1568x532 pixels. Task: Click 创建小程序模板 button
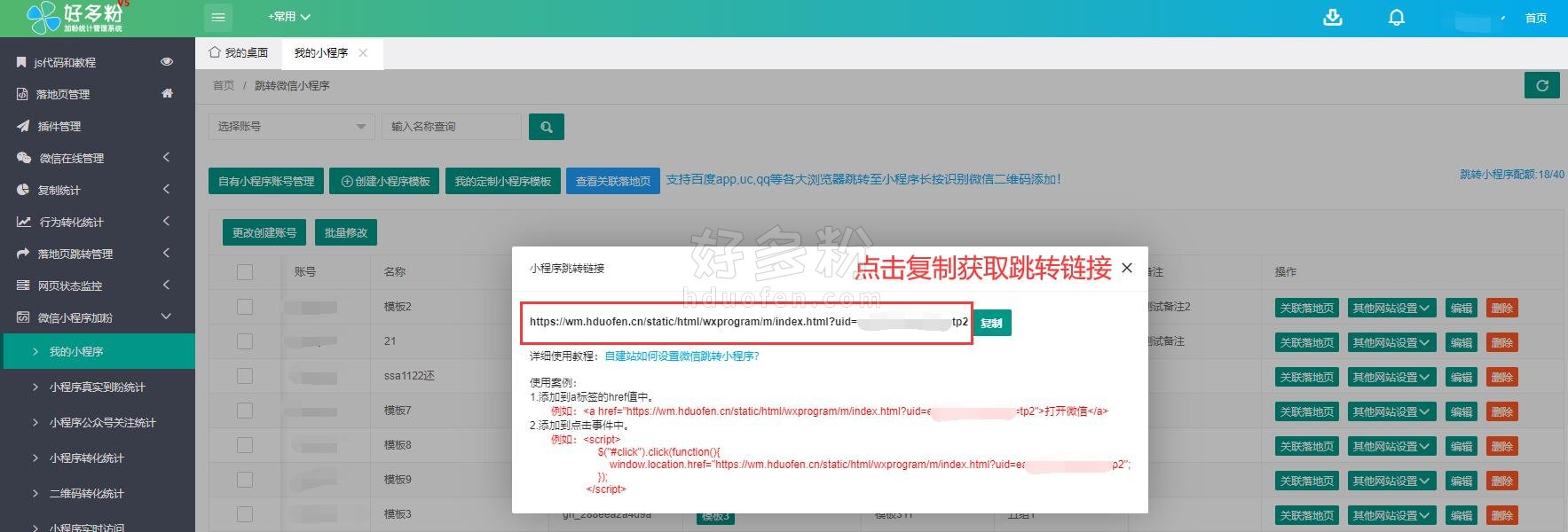[385, 181]
